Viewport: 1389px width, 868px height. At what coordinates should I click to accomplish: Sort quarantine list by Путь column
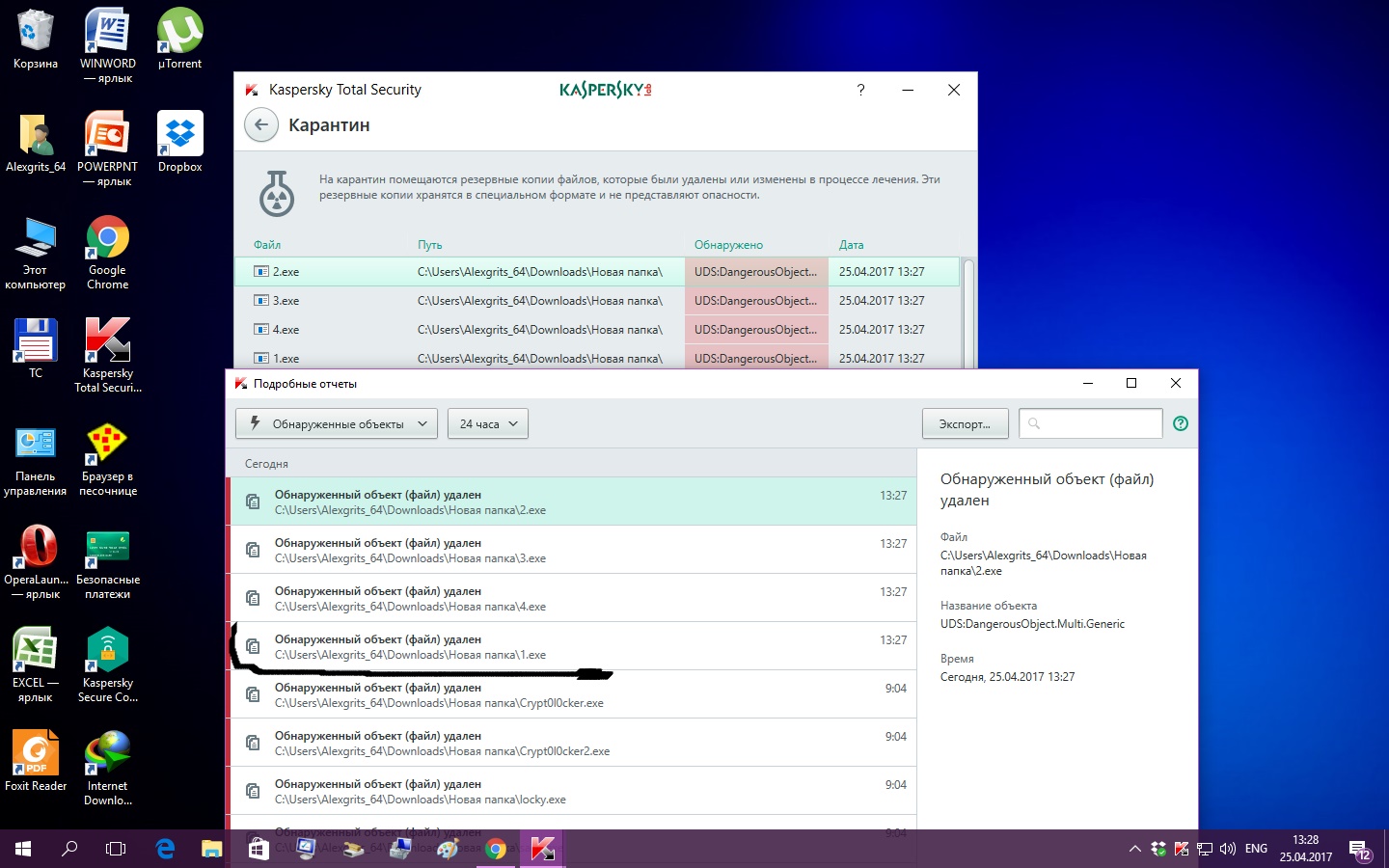430,245
